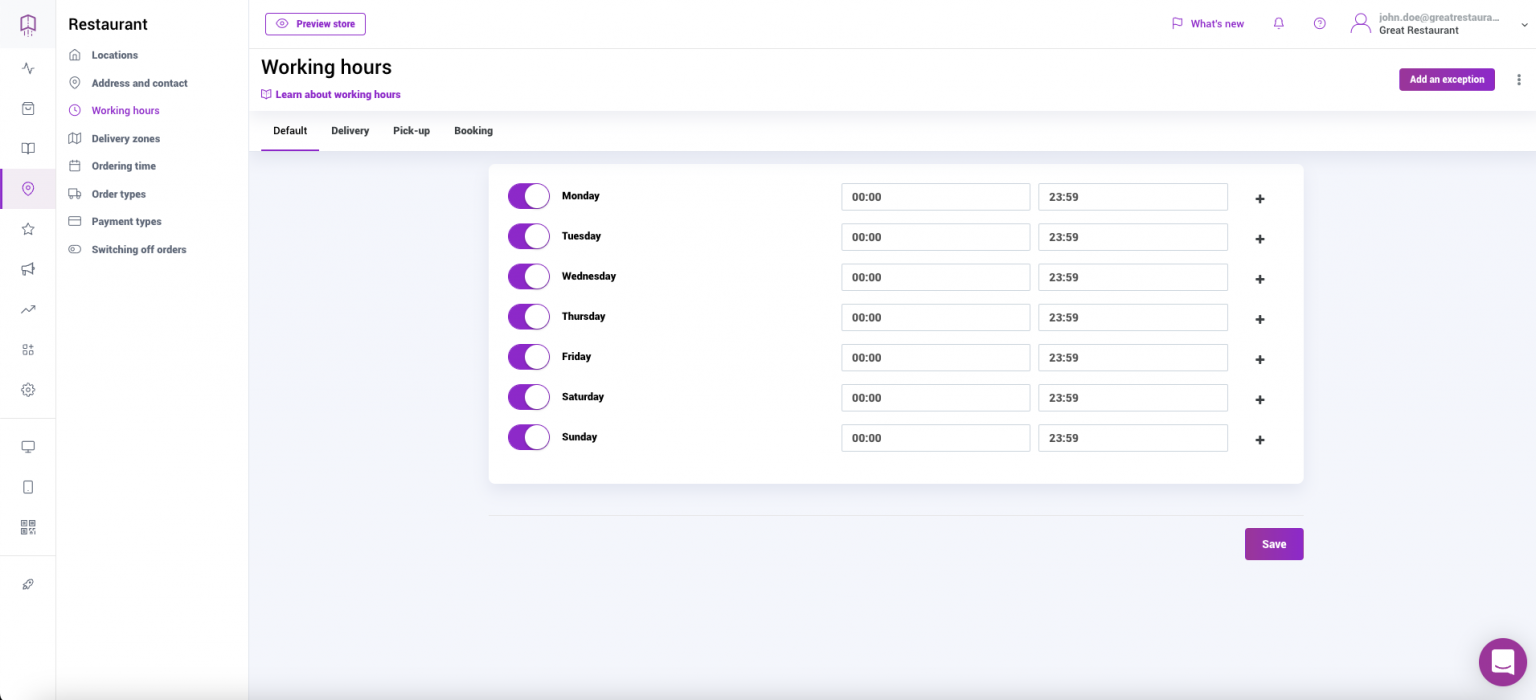This screenshot has height=700, width=1536.
Task: Expand the account dropdown for Great Restaurant
Action: point(1524,25)
